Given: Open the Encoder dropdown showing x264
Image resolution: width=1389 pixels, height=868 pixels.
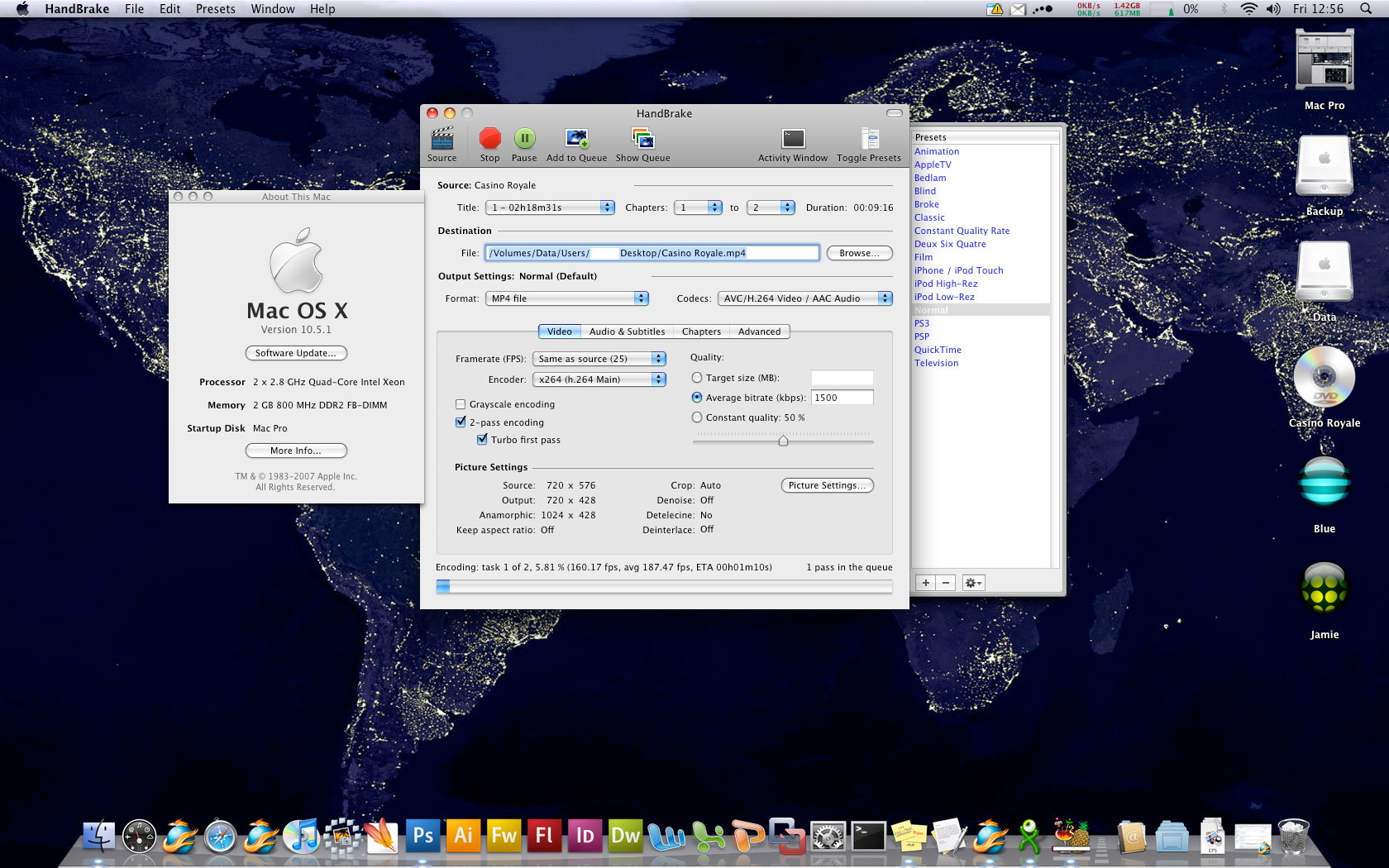Looking at the screenshot, I should 599,379.
